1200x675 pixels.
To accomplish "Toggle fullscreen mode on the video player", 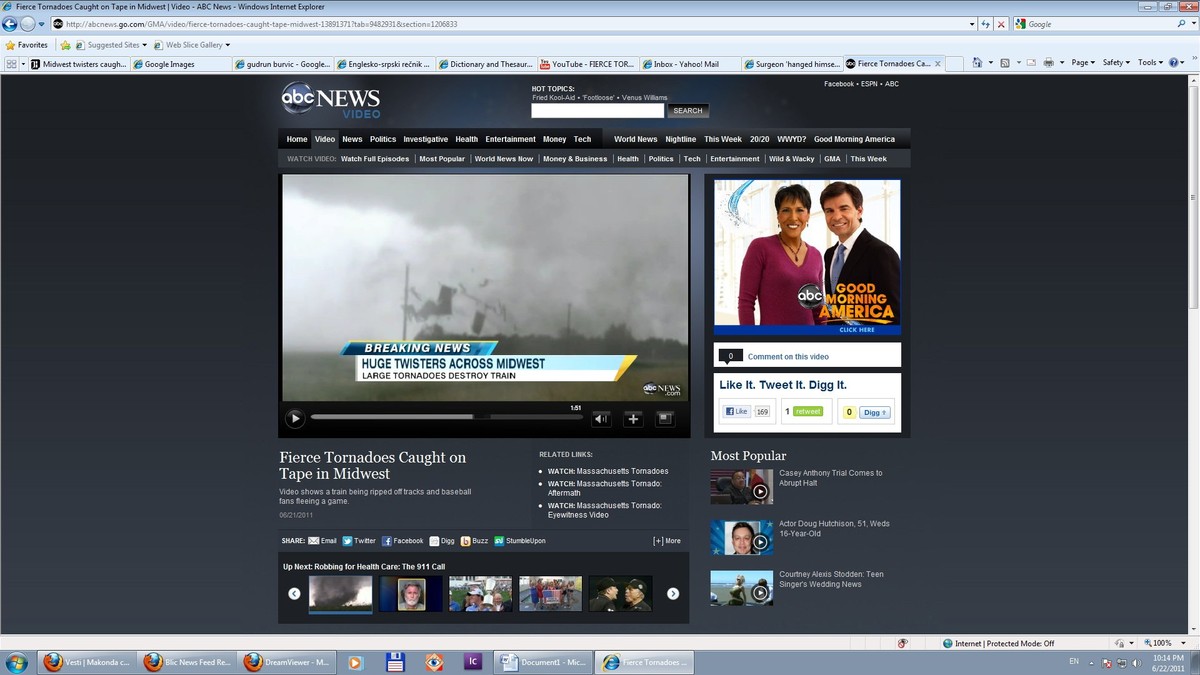I will point(664,418).
